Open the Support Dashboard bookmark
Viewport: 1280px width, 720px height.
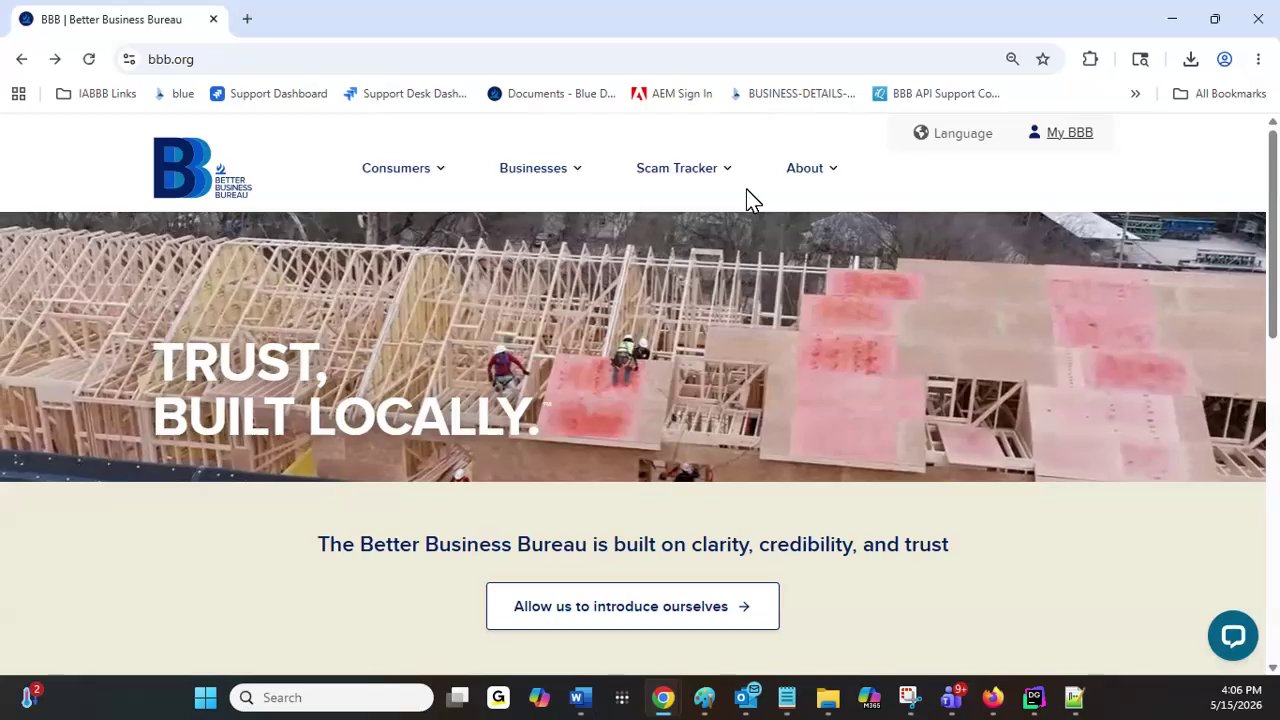[x=269, y=93]
